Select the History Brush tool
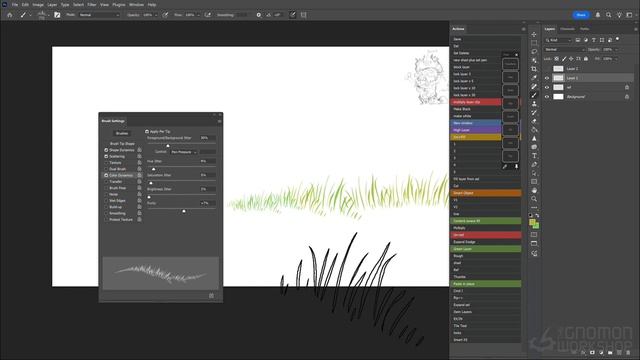This screenshot has width=640, height=360. pos(534,113)
